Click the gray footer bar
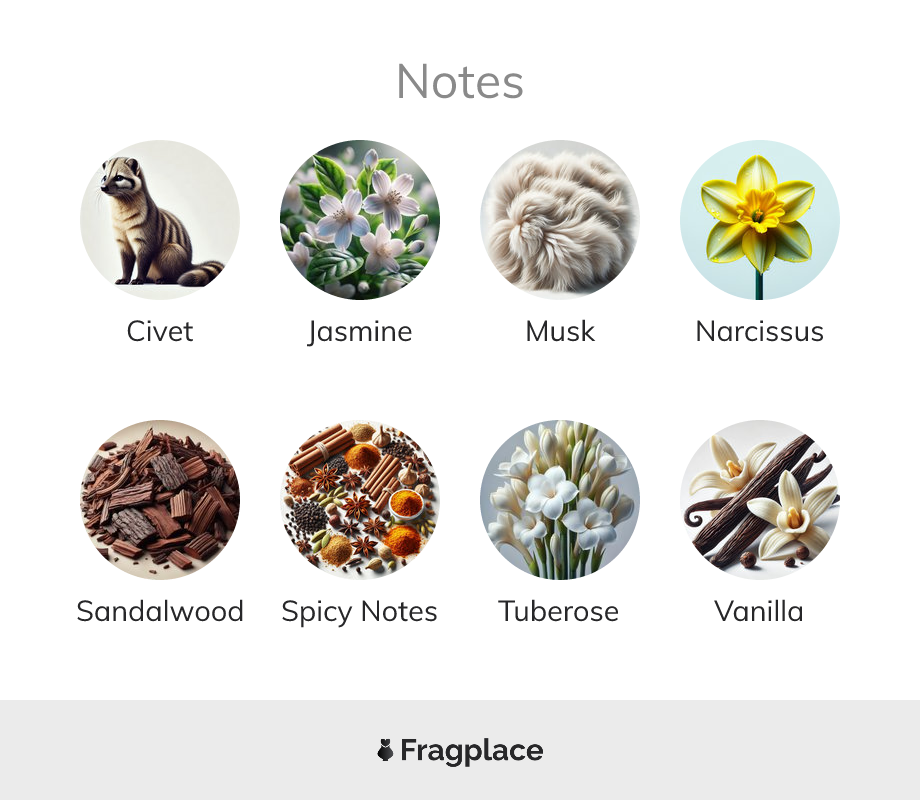Viewport: 920px width, 800px height. (x=460, y=750)
